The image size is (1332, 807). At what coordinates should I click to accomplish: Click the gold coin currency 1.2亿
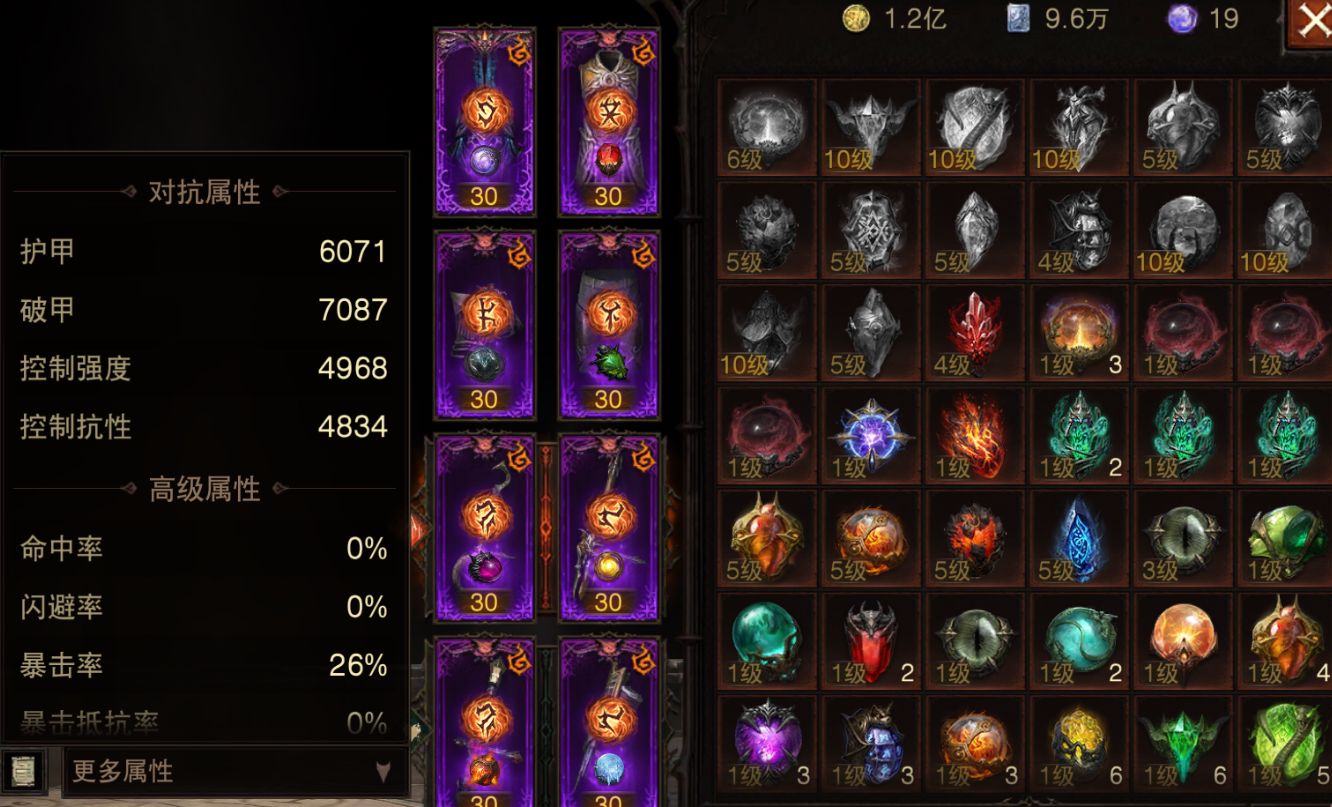coord(895,19)
